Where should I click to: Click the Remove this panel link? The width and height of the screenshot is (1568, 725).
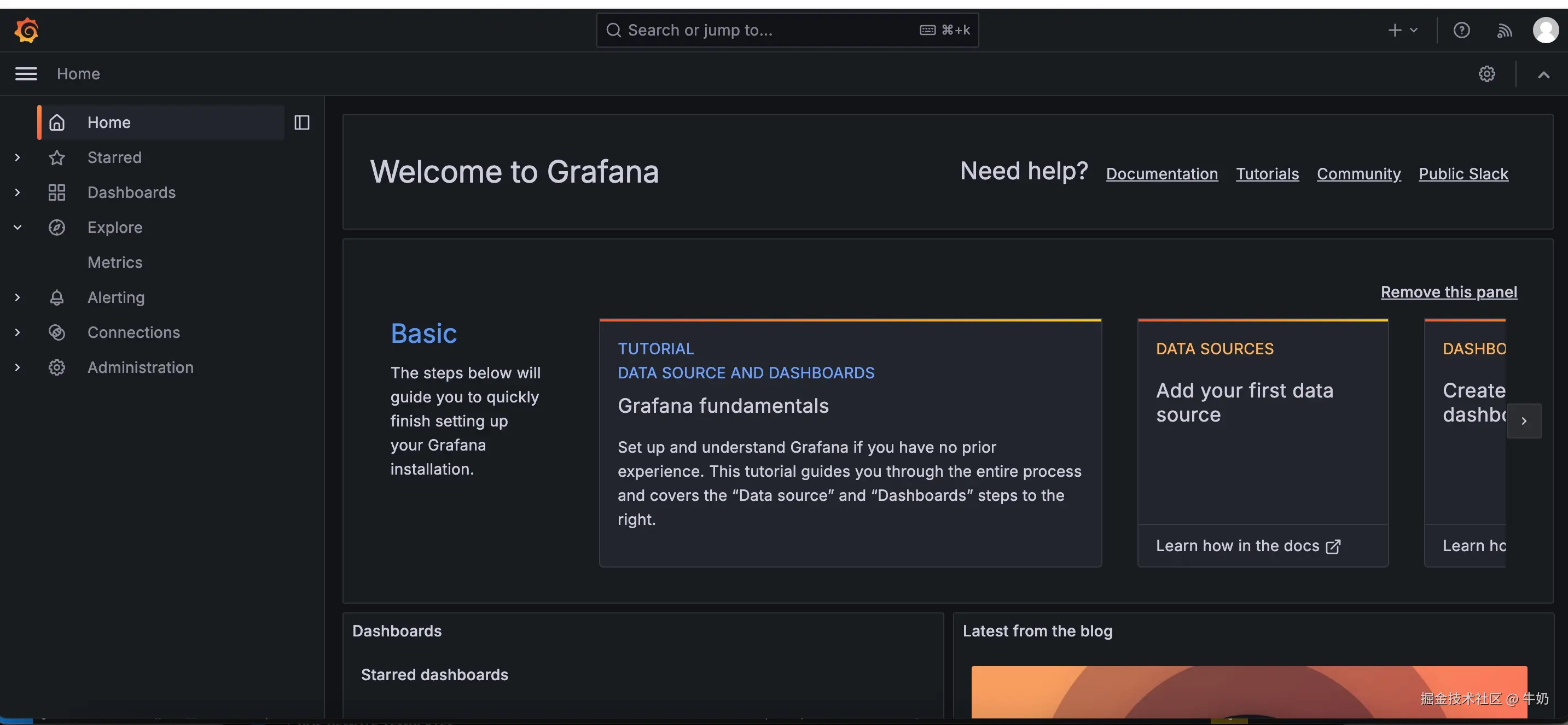click(x=1448, y=292)
